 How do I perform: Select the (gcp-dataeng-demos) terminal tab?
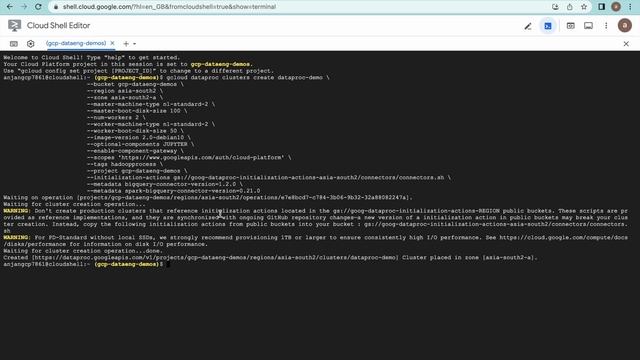point(76,43)
